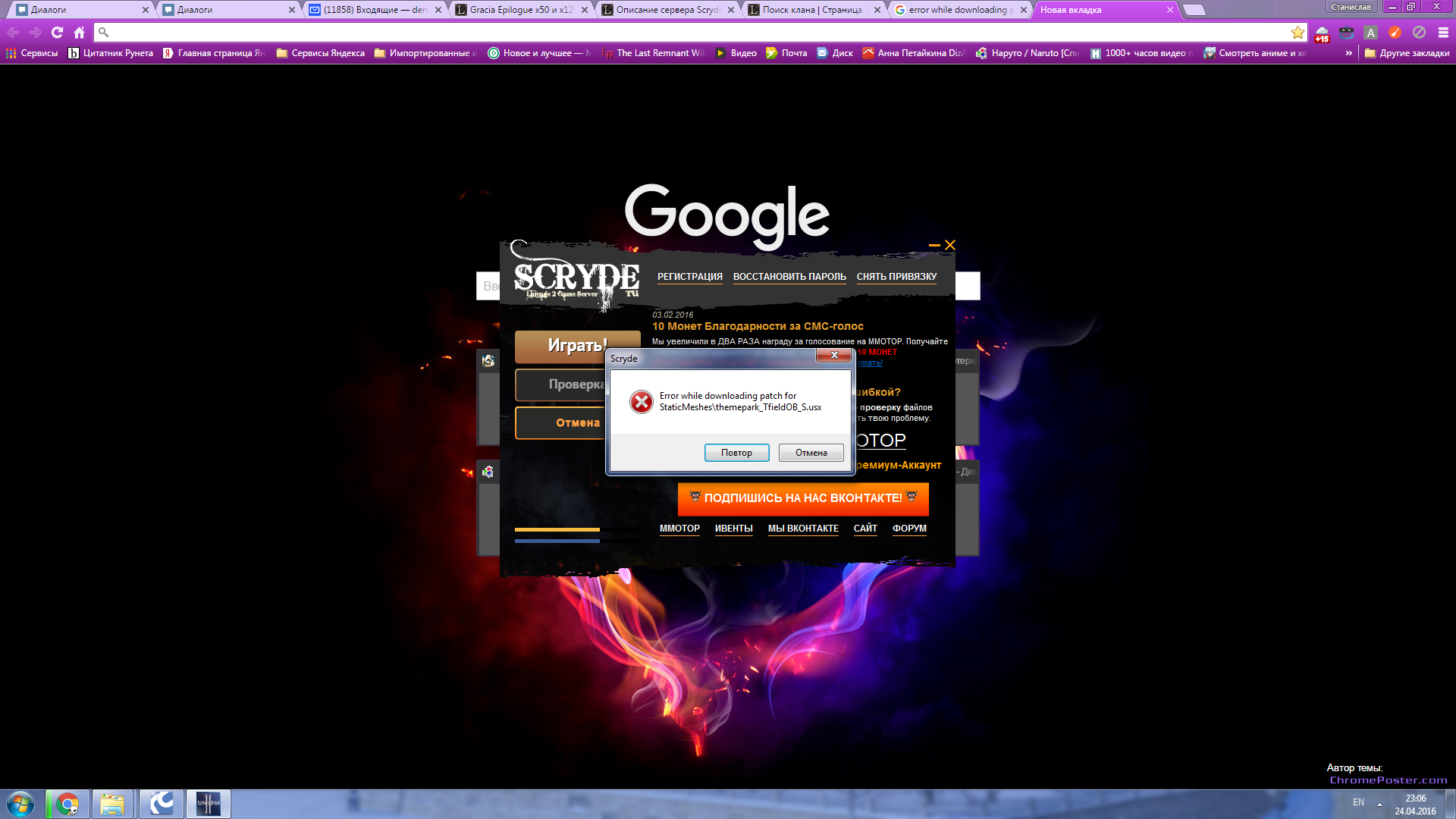Screen dimensions: 1456x819
Task: Switch to the error while downloading tab
Action: 957,10
